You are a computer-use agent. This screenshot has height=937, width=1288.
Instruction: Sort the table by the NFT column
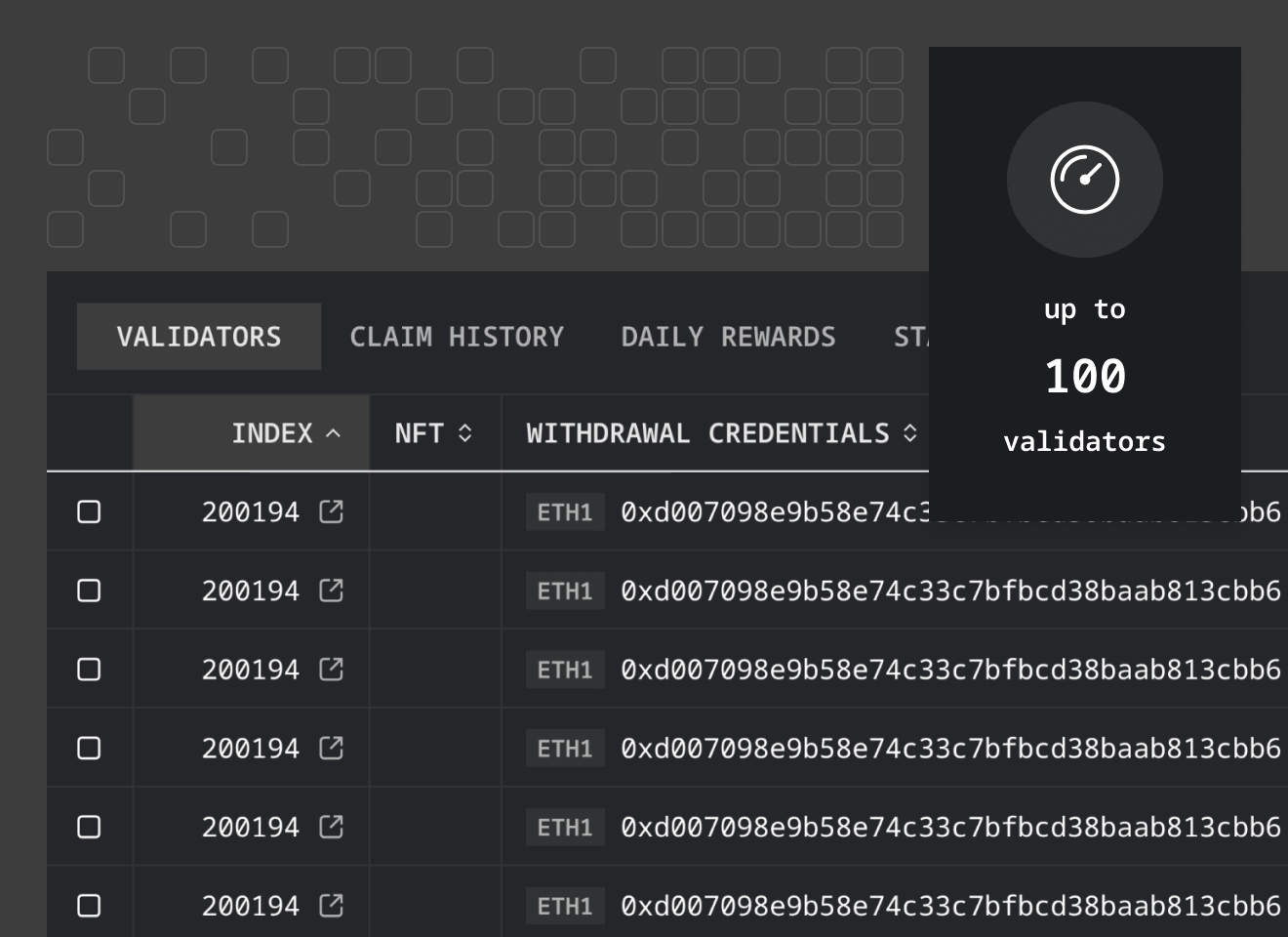[432, 432]
